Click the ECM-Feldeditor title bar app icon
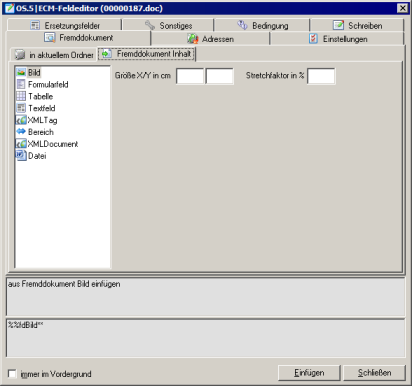 [10, 8]
